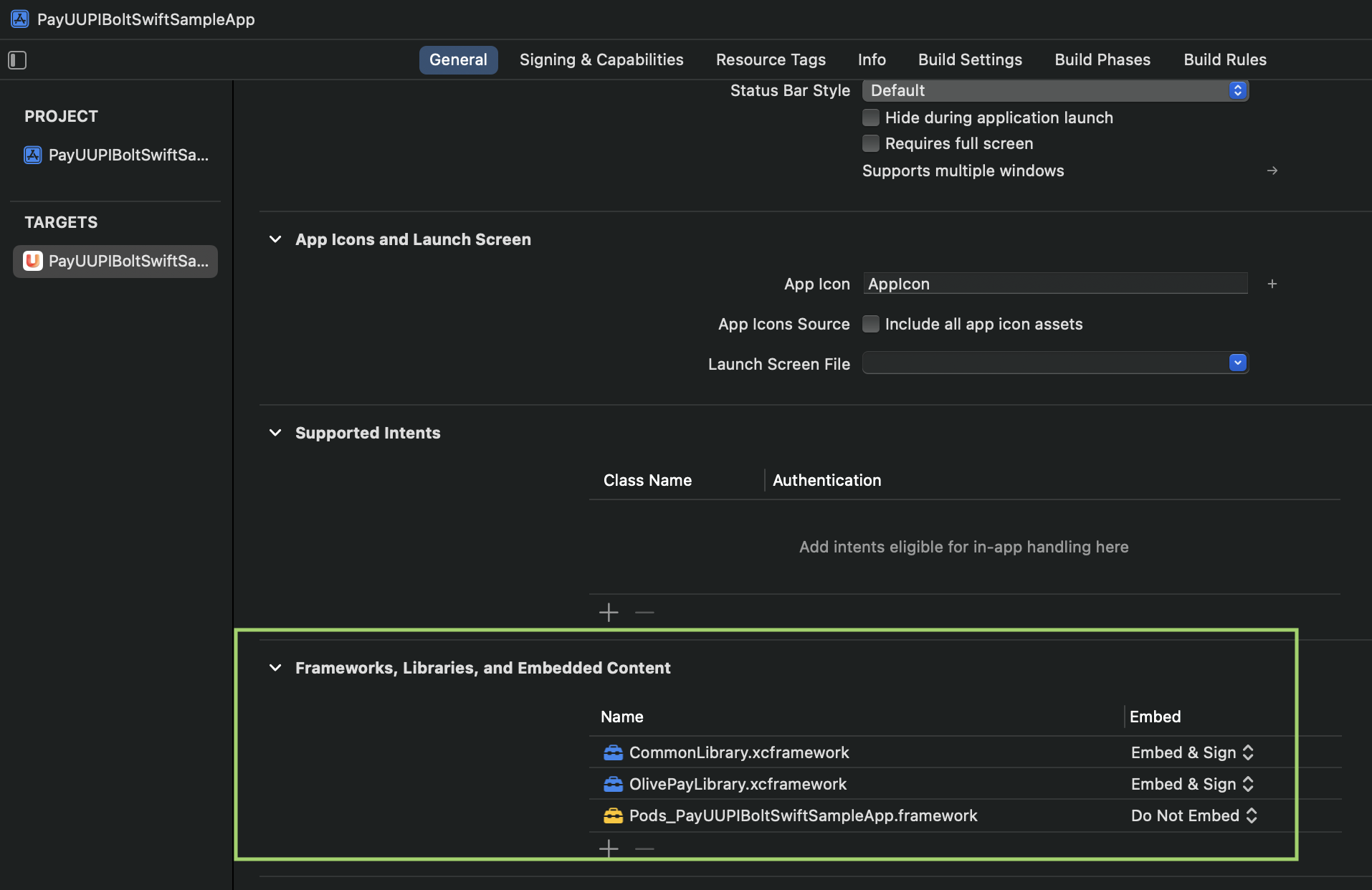This screenshot has width=1372, height=890.
Task: Select the PayUUPIBoltSwiftSa... project entry
Action: pos(115,155)
